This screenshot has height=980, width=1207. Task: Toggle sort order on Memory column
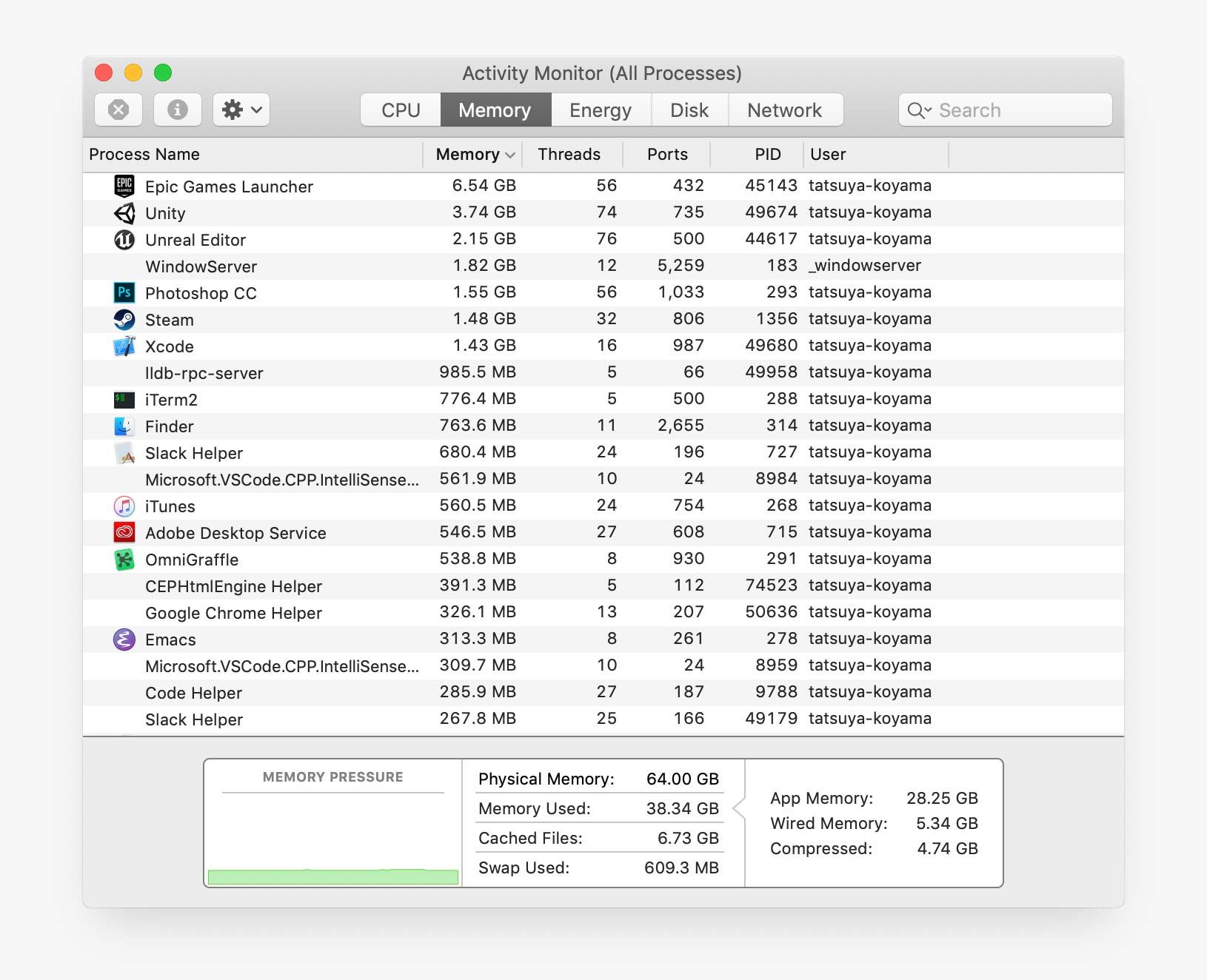point(474,154)
